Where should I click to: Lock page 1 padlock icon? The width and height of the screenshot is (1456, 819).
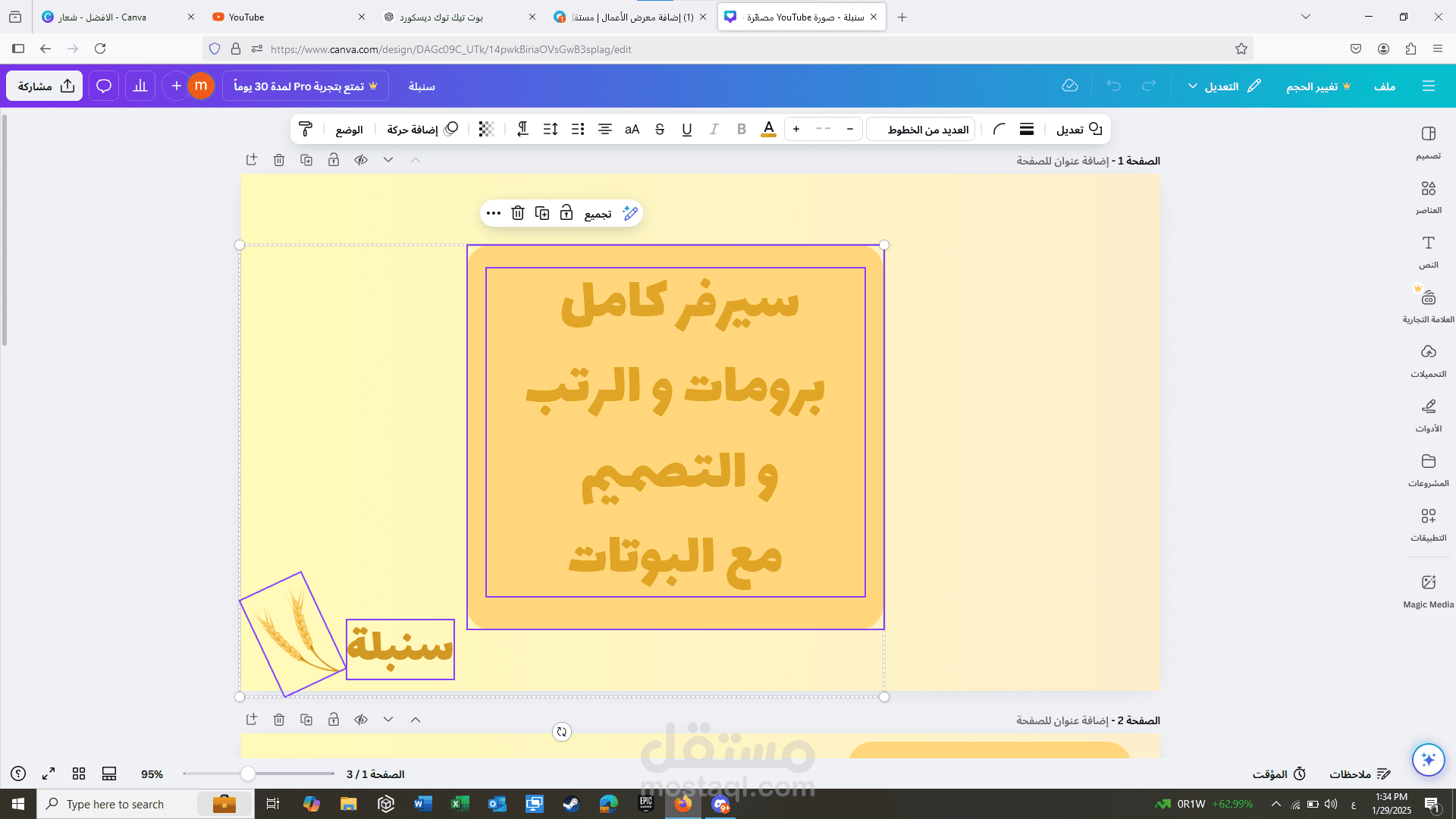(334, 160)
